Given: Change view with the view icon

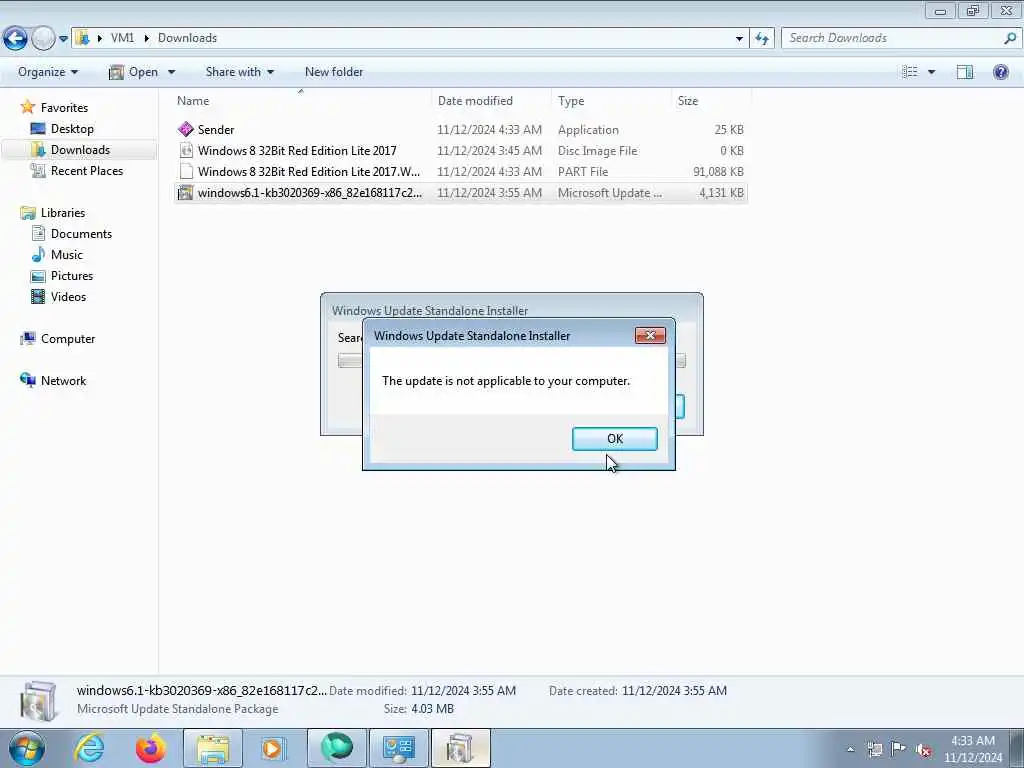Looking at the screenshot, I should 910,72.
